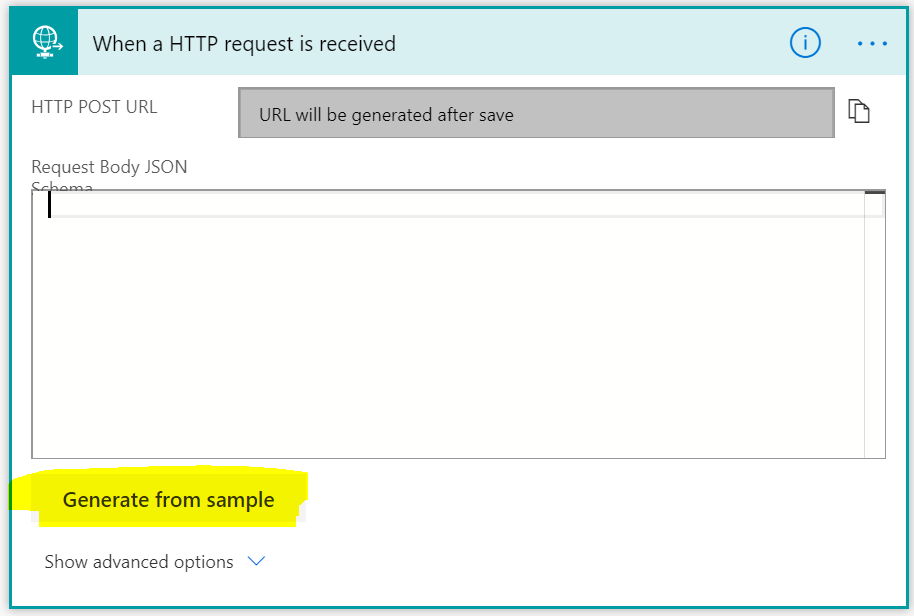Collapse the card via its title text
Viewport: 914px width, 616px height.
point(244,44)
